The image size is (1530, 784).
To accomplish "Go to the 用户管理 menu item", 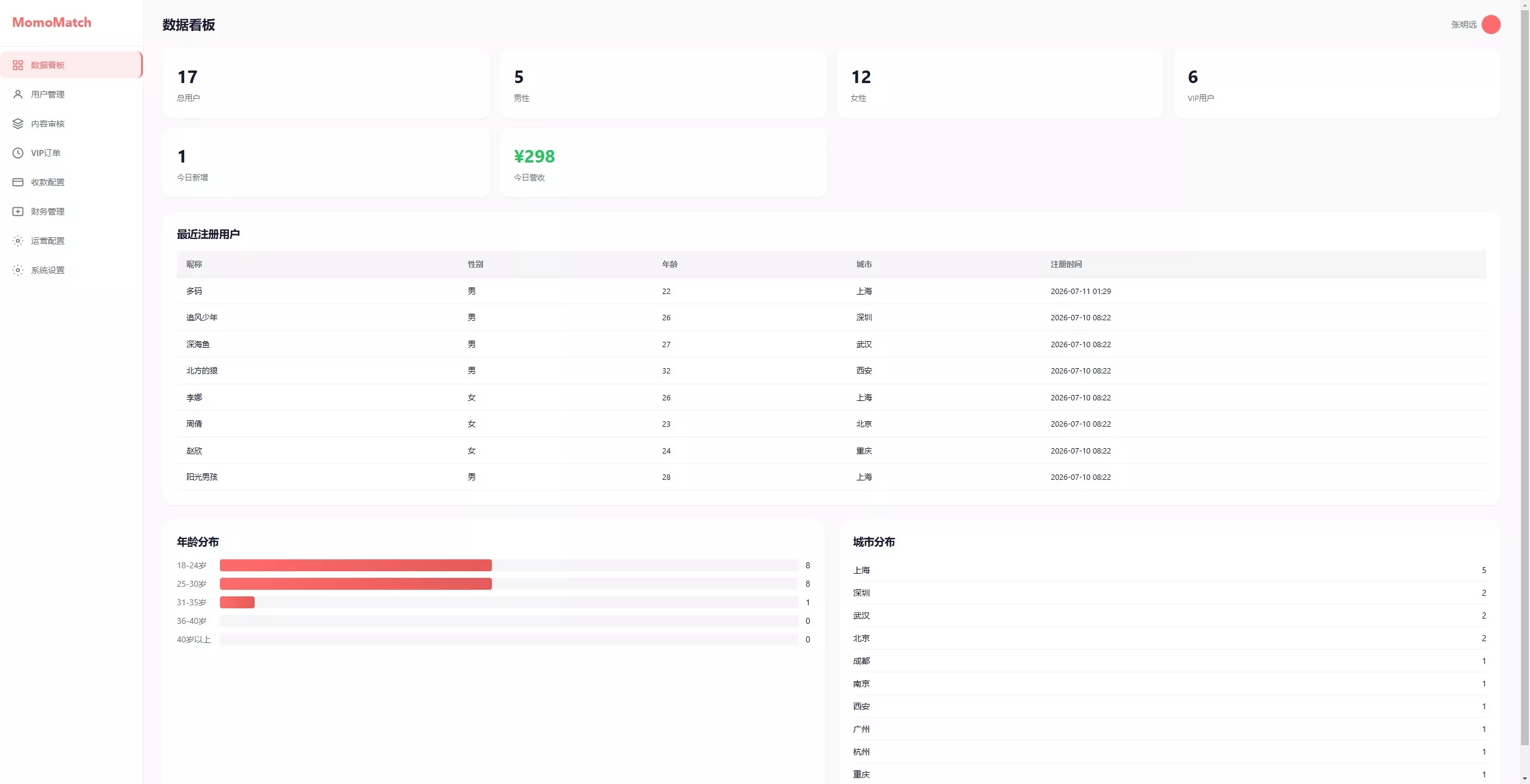I will click(71, 94).
